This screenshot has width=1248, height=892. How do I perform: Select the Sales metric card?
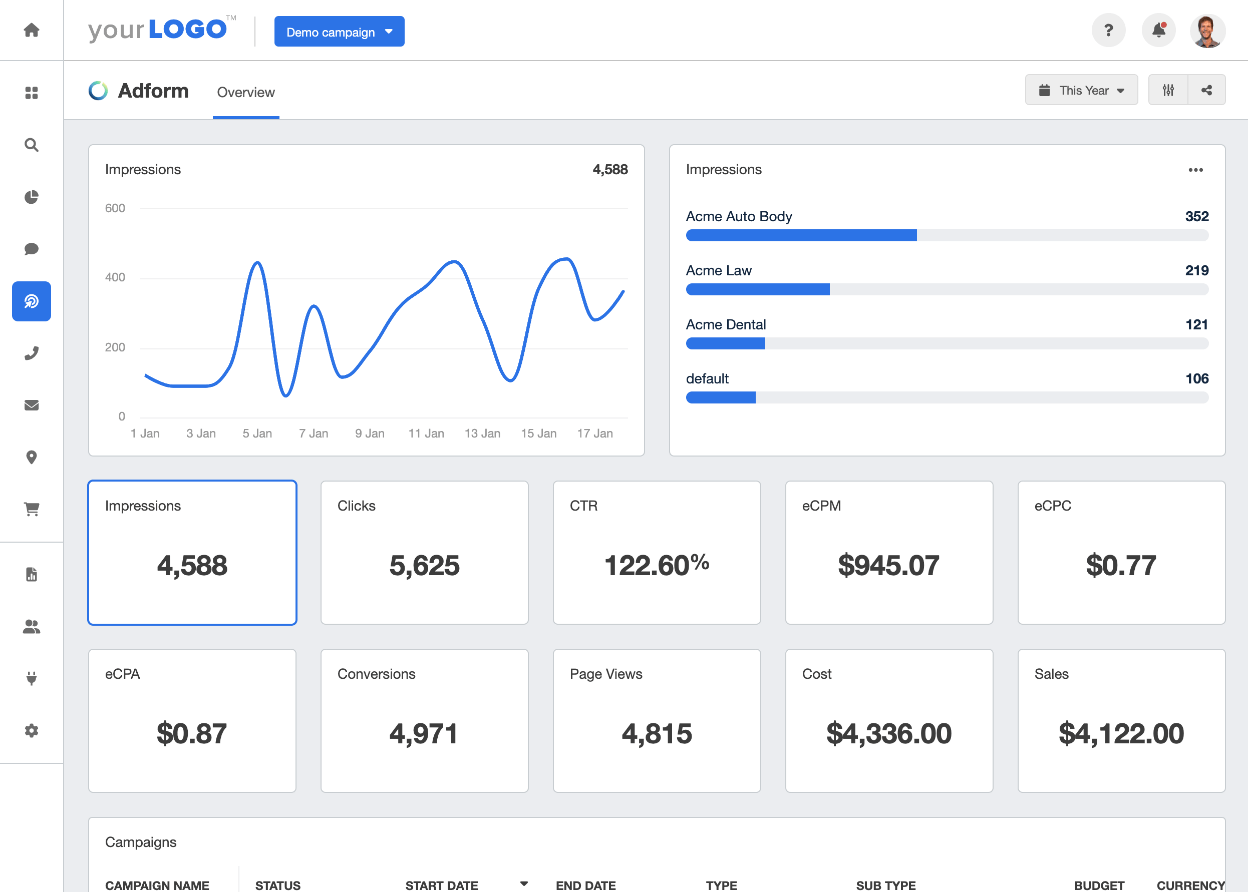[1121, 721]
